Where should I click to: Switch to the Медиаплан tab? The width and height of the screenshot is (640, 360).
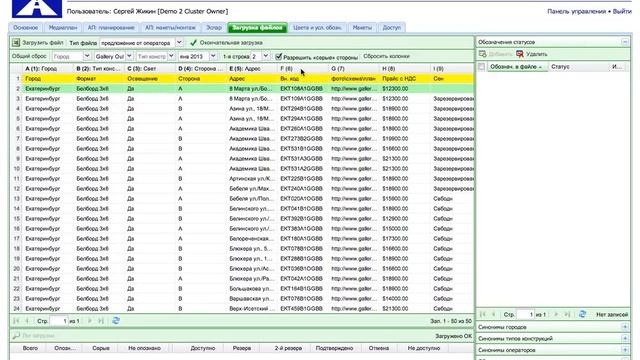tap(63, 27)
